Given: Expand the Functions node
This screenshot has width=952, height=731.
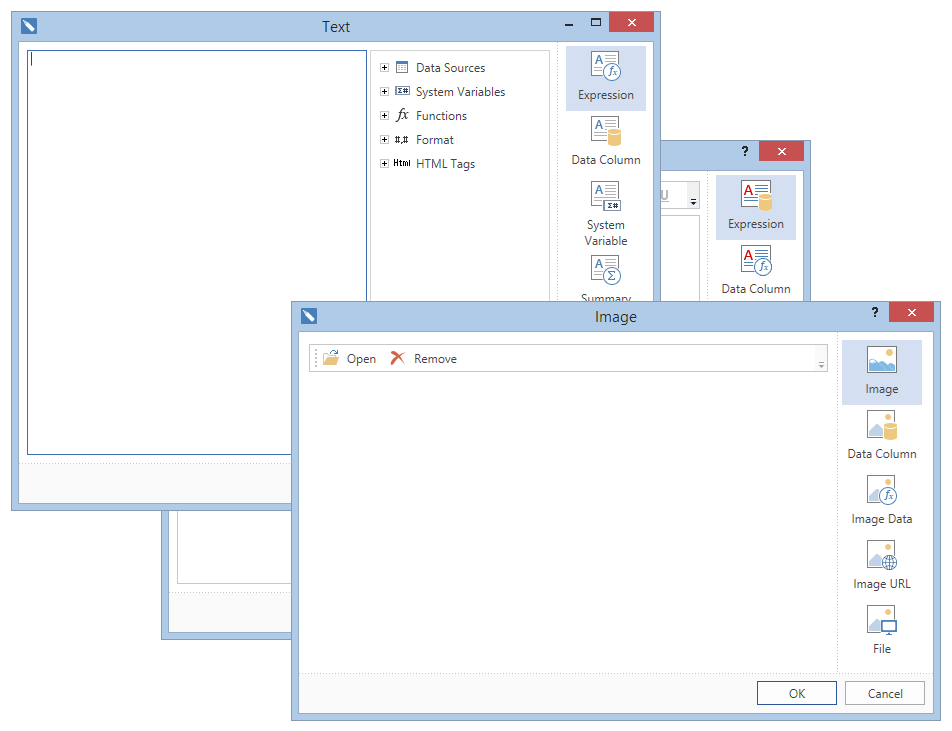Looking at the screenshot, I should (x=384, y=115).
